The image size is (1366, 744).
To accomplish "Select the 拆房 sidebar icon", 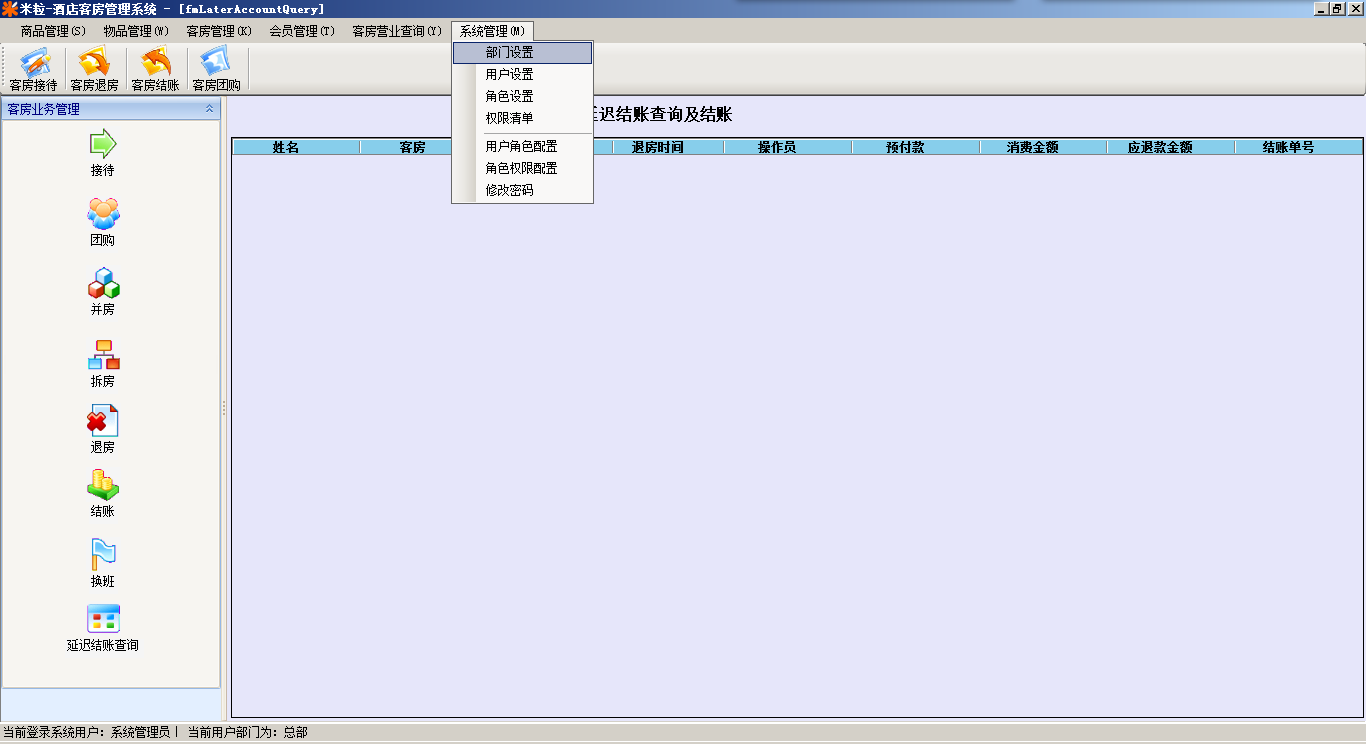I will point(103,355).
